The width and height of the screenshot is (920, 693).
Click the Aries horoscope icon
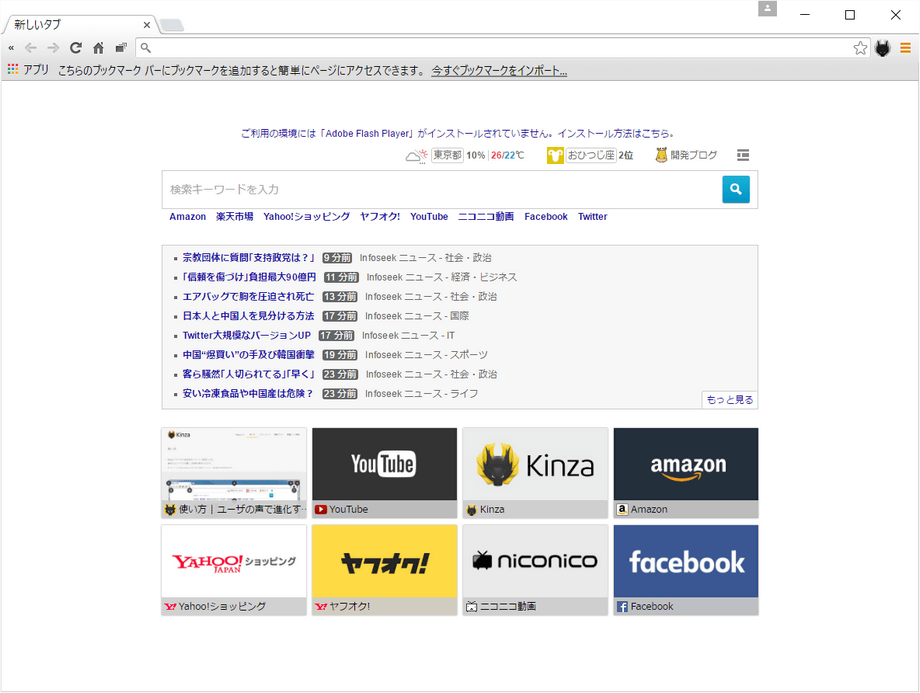tap(555, 155)
